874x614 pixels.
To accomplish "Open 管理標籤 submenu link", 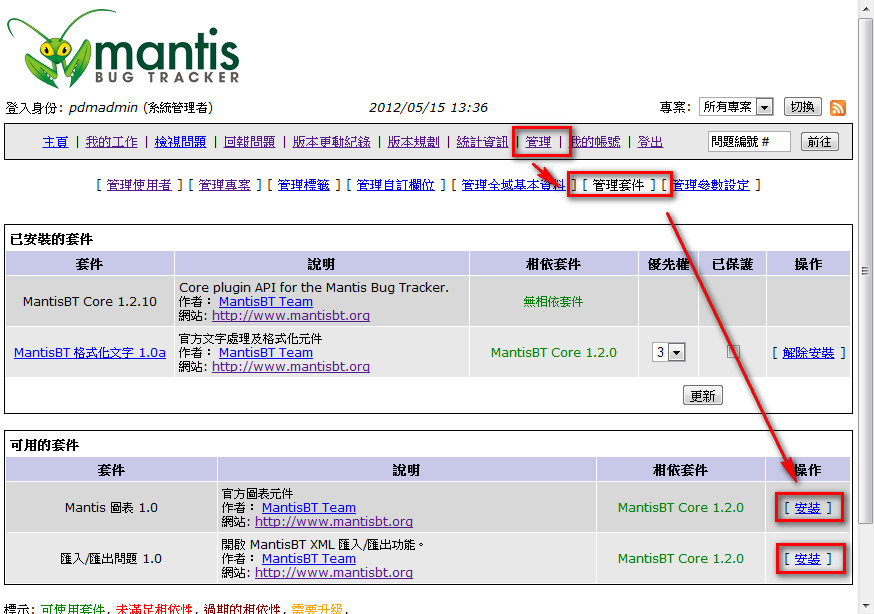I will point(304,185).
